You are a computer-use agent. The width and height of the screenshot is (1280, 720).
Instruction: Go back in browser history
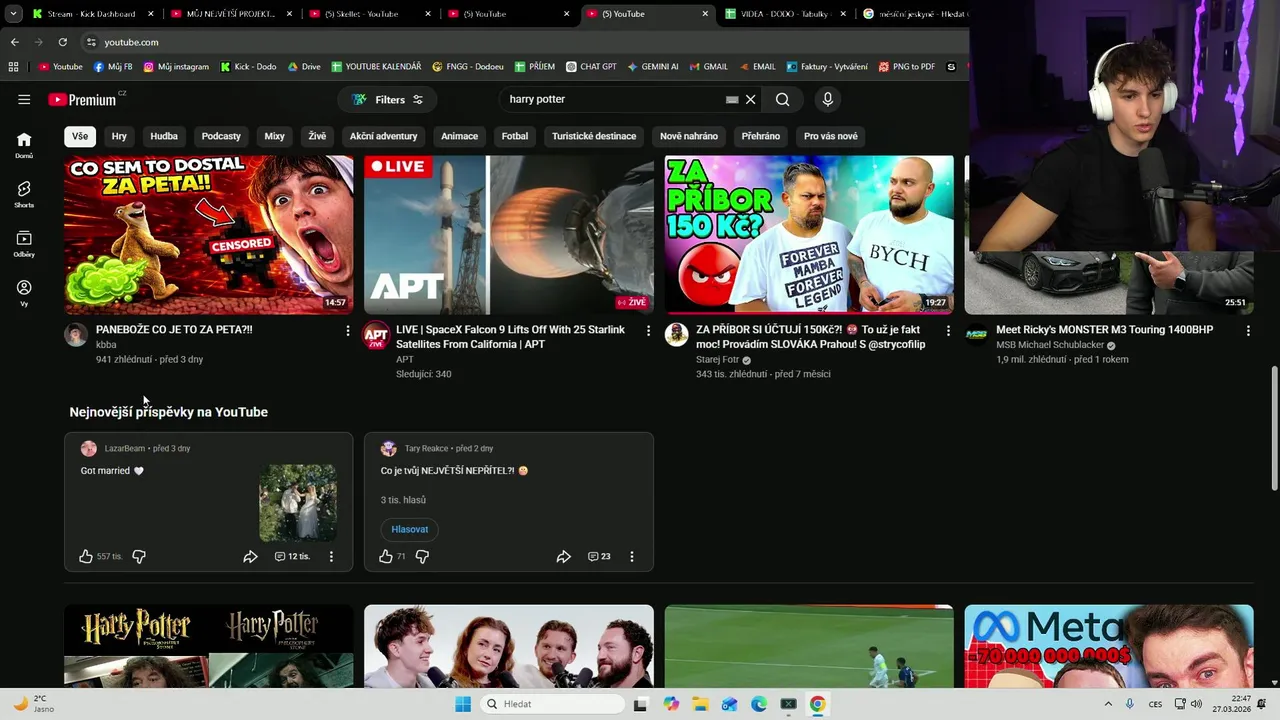coord(14,42)
